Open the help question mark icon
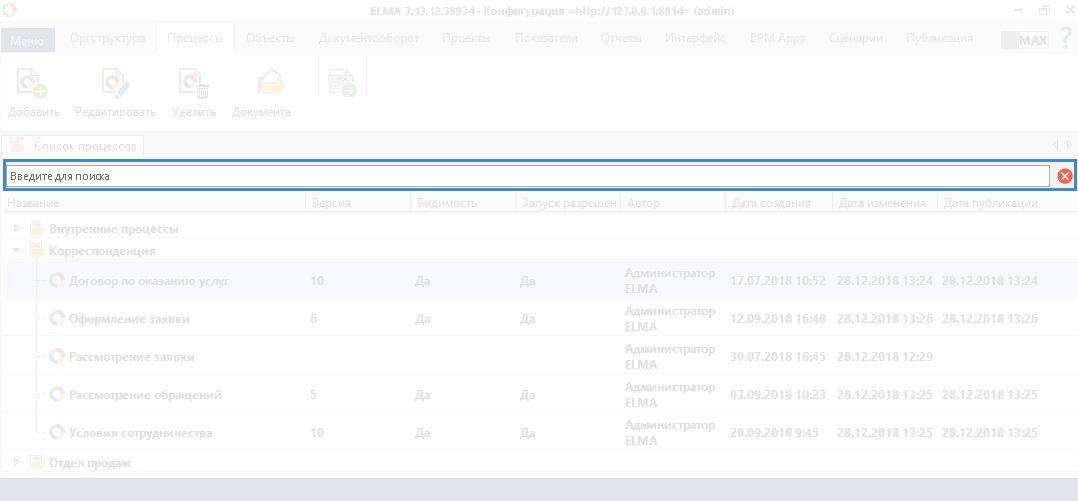The image size is (1078, 501). click(x=1065, y=38)
